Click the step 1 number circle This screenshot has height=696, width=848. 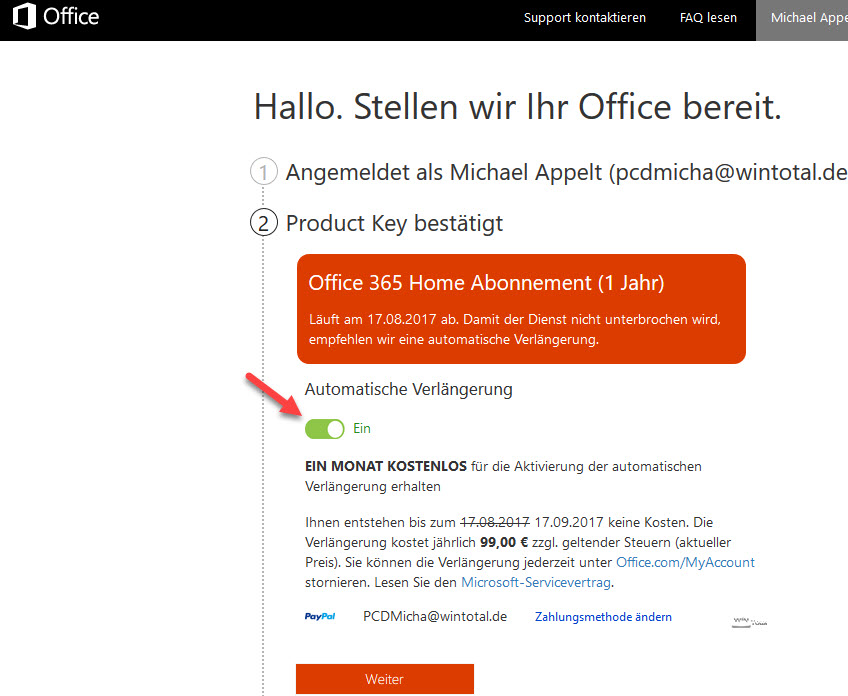click(x=263, y=173)
